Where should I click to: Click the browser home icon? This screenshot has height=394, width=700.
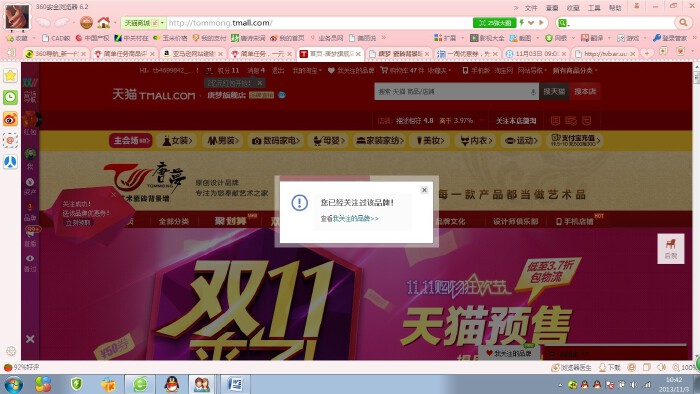pyautogui.click(x=104, y=22)
